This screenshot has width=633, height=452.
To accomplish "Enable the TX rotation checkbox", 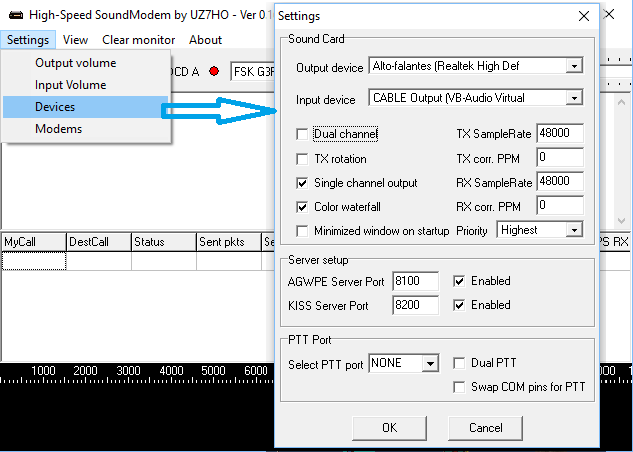I will 302,159.
